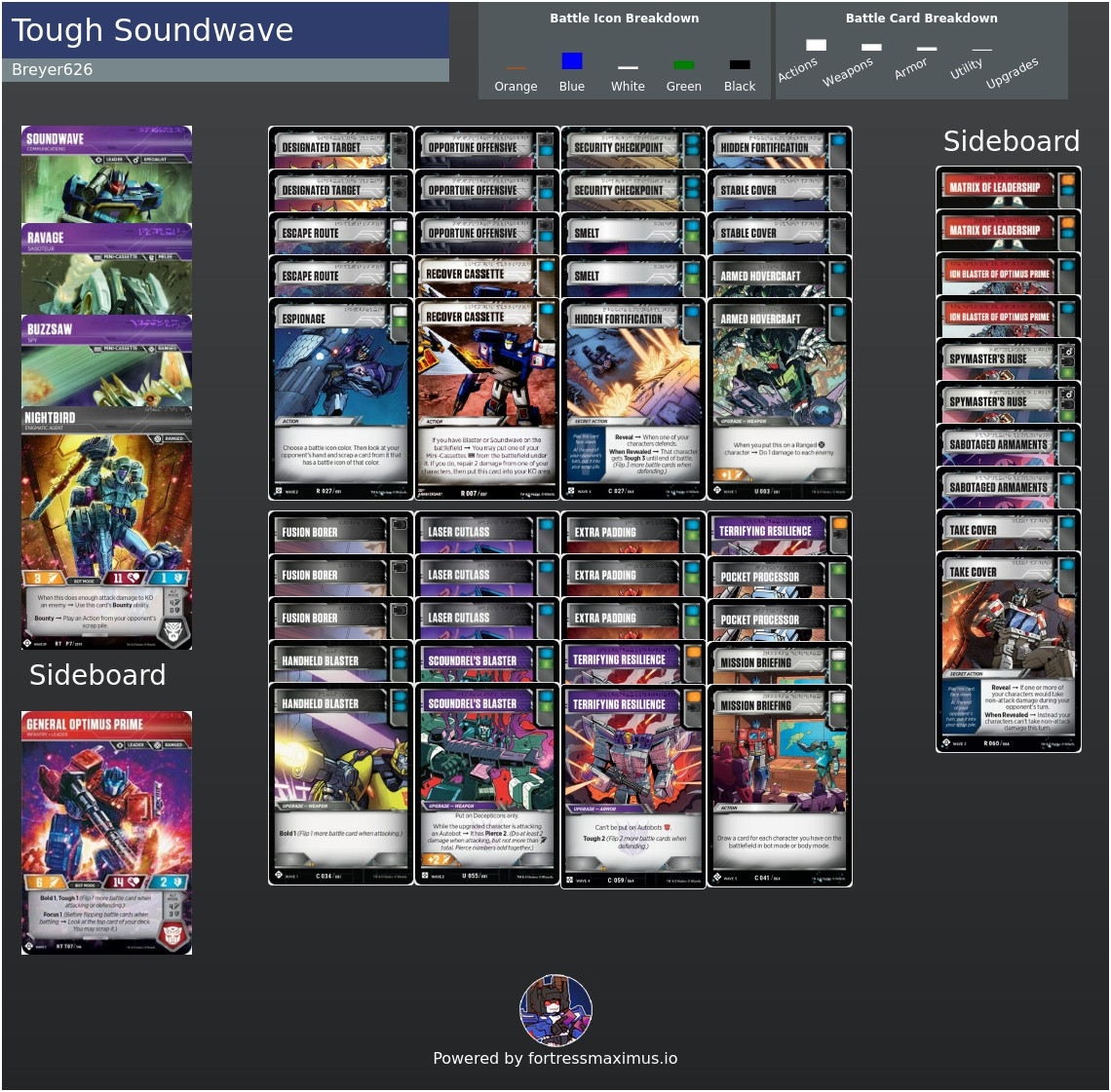This screenshot has width=1111, height=1092.
Task: Open the "Powered by fortressmaximus.io" link
Action: tap(555, 1058)
